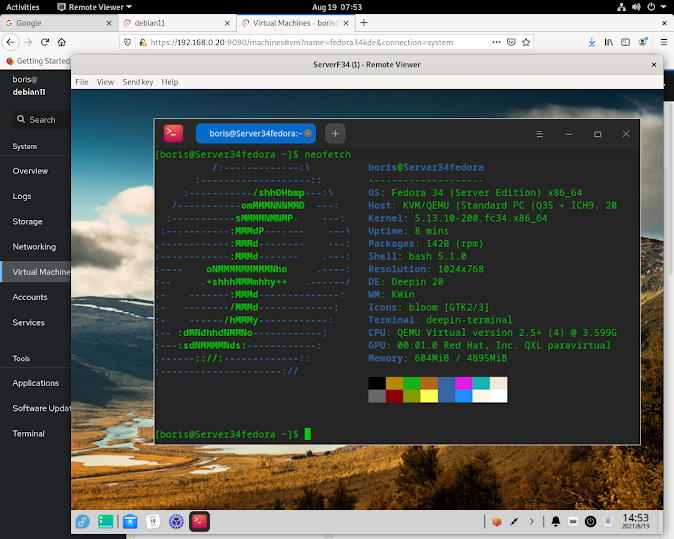Select the Virtual Machines browser tab

pyautogui.click(x=296, y=23)
